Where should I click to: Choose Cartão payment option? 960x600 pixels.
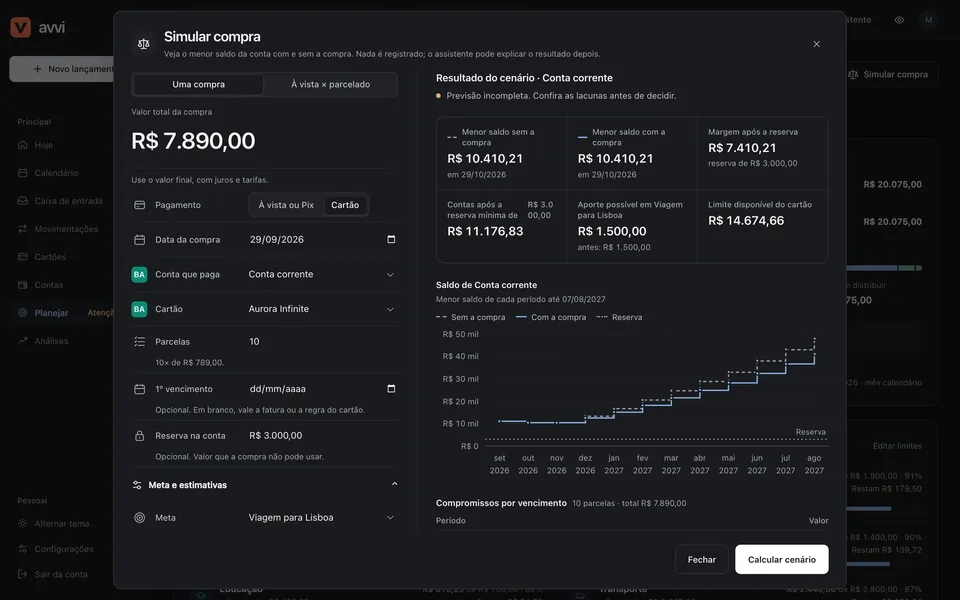point(345,205)
